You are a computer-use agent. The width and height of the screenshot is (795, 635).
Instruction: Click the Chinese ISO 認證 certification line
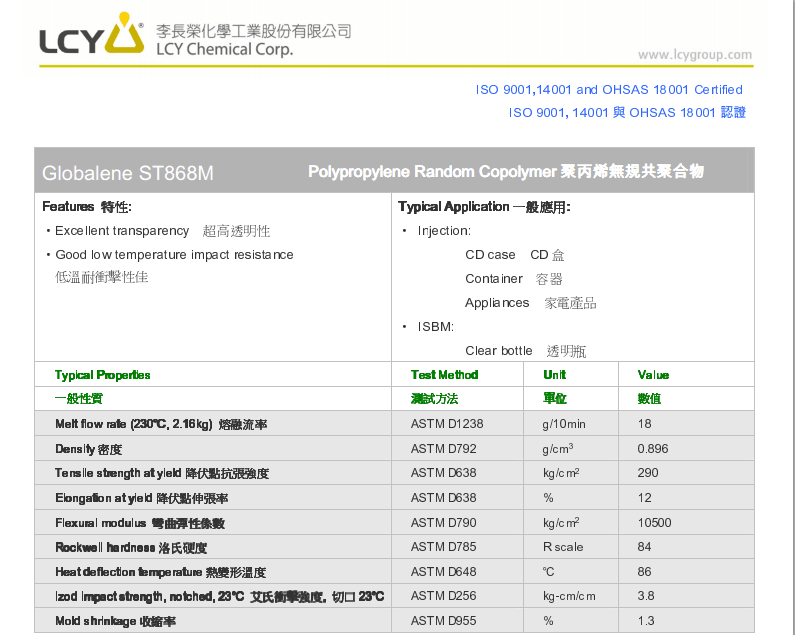click(x=627, y=113)
